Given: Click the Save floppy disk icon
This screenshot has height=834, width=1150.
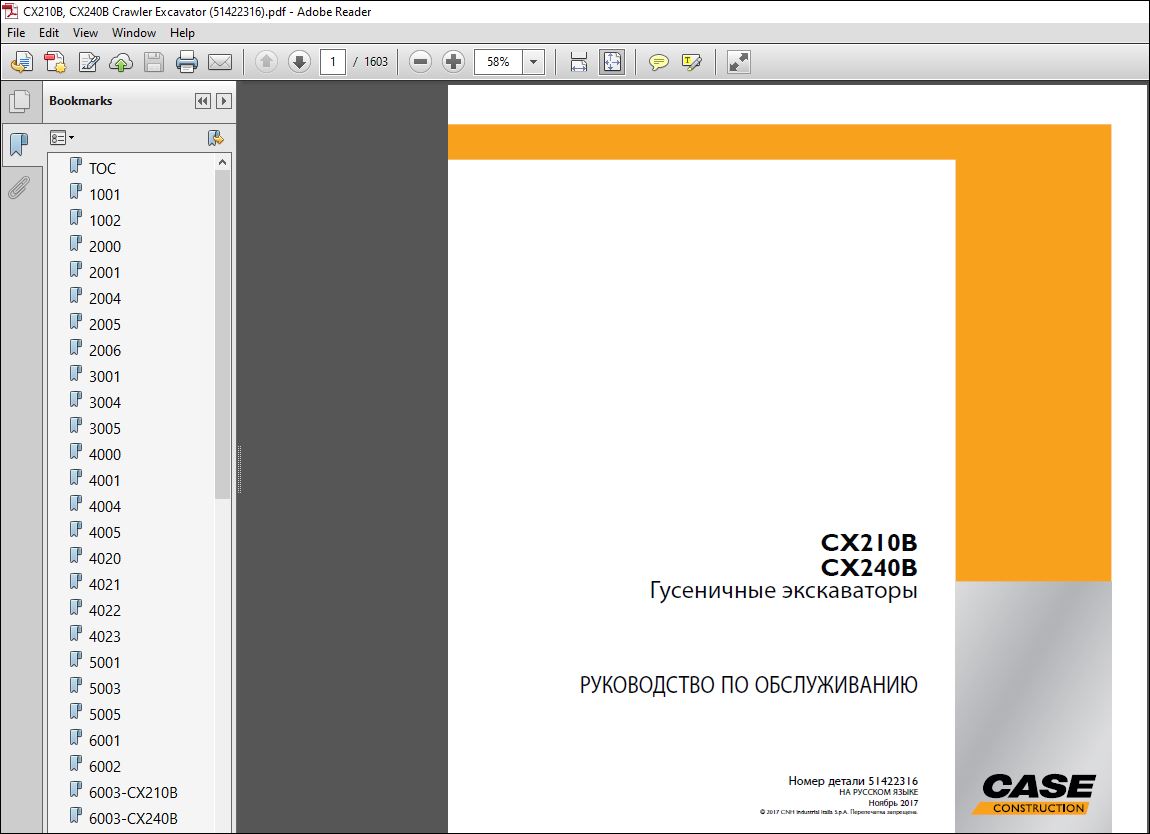Looking at the screenshot, I should tap(154, 62).
